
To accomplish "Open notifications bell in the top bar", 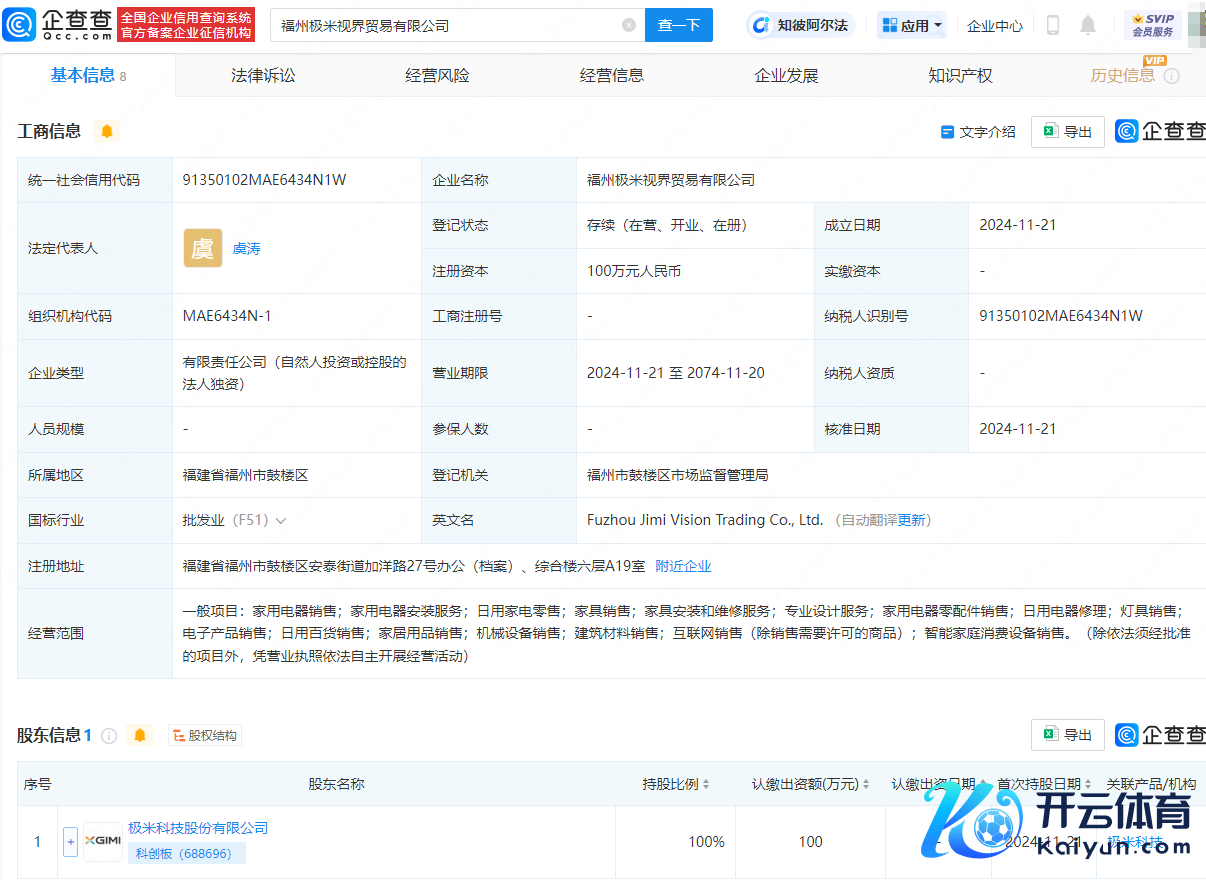I will (1088, 25).
